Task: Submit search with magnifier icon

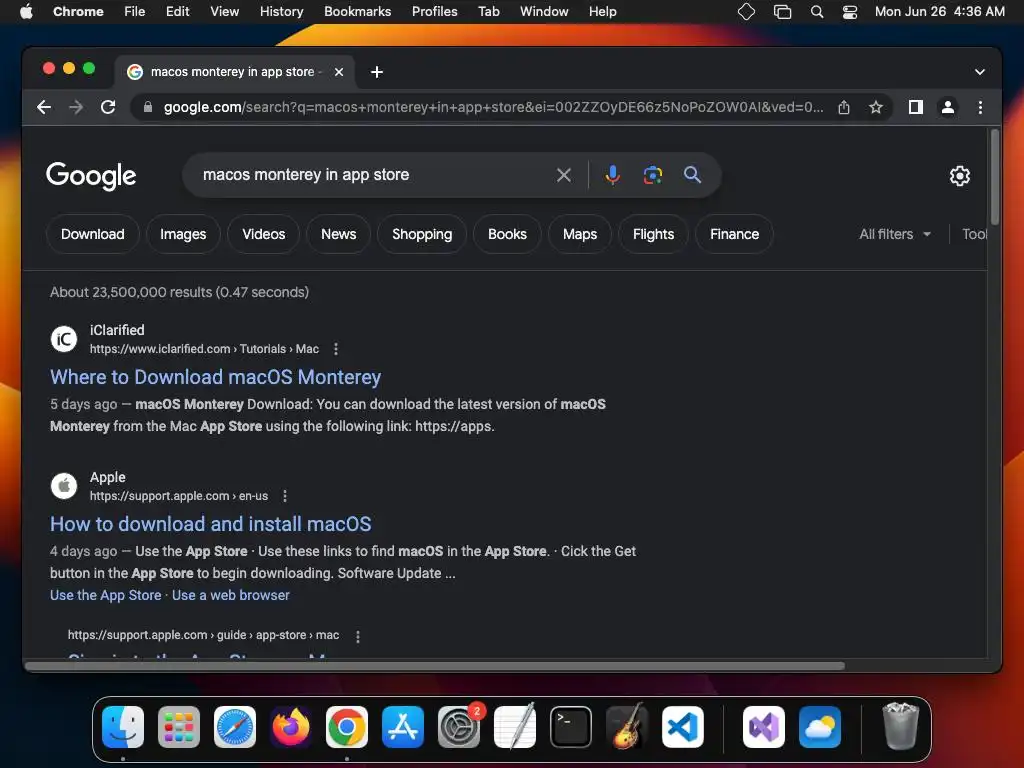Action: [692, 175]
